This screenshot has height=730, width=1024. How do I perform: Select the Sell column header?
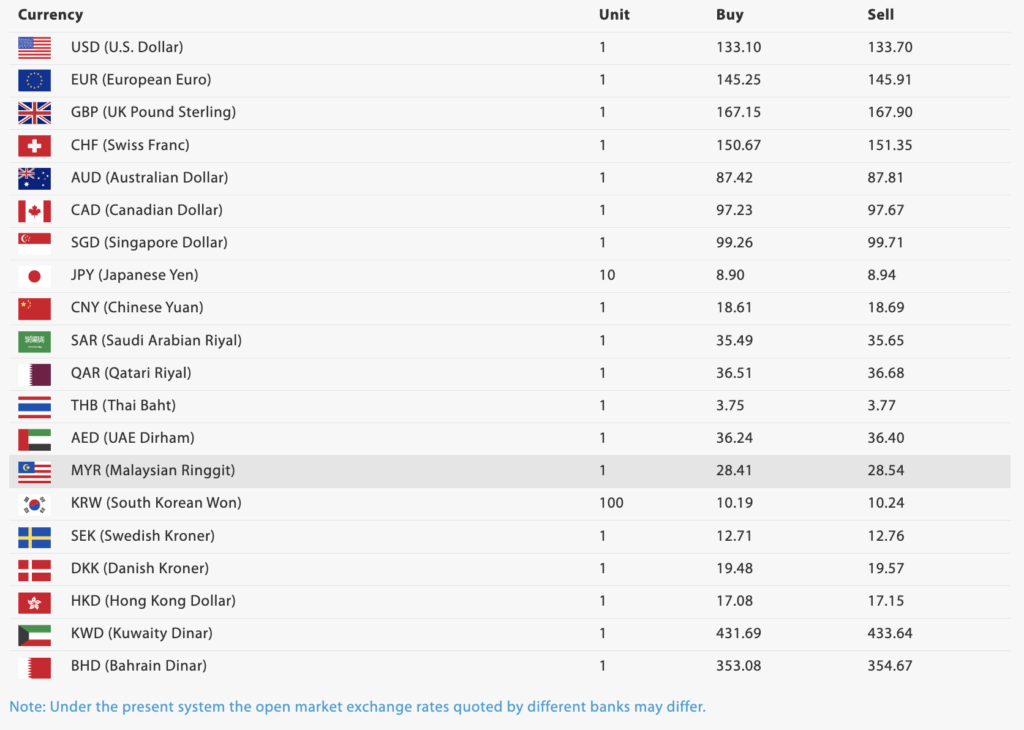pyautogui.click(x=881, y=15)
